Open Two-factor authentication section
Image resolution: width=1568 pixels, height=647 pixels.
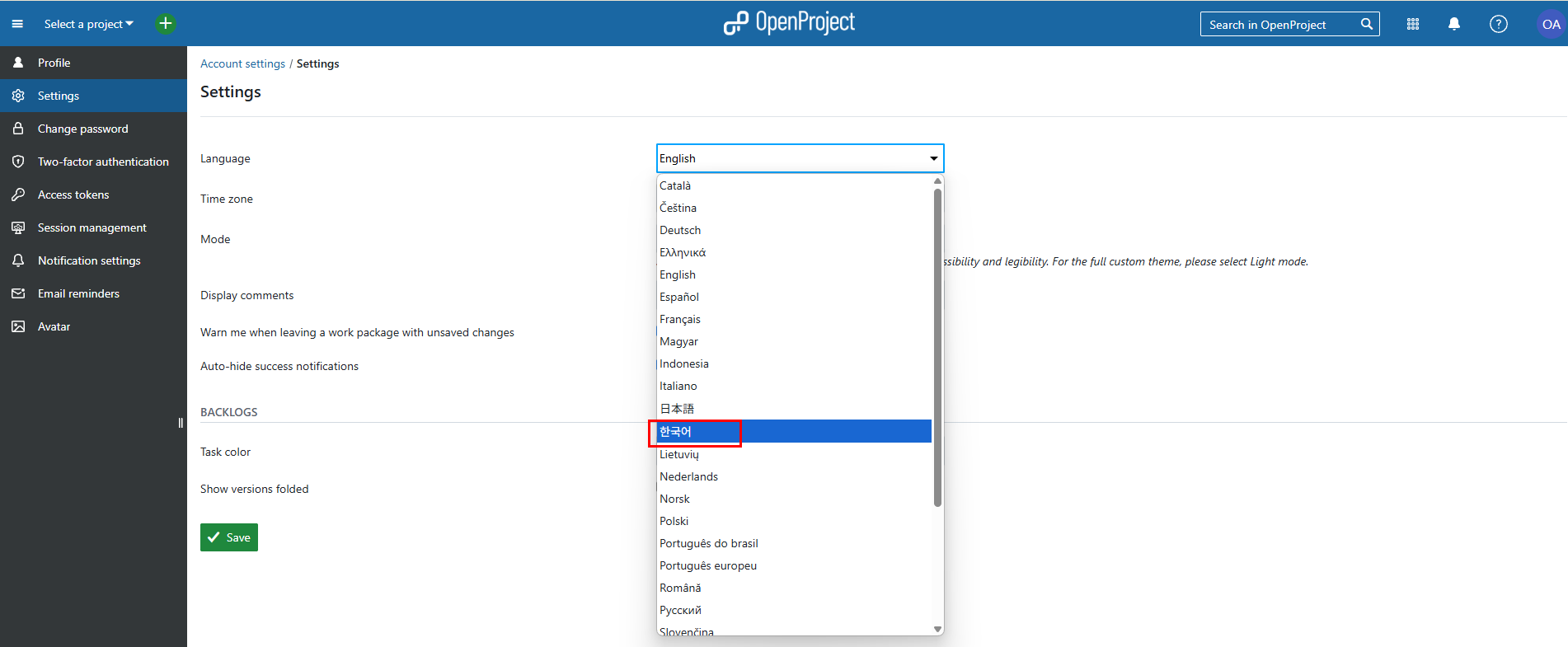93,162
